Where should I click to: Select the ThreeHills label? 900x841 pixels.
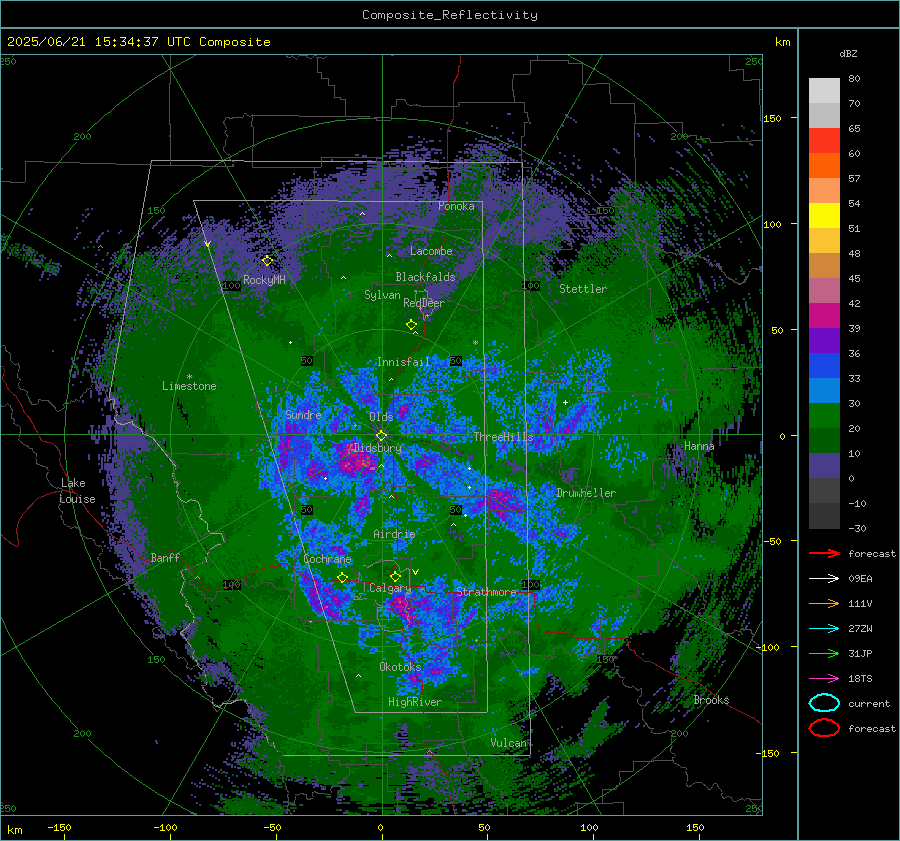[503, 437]
